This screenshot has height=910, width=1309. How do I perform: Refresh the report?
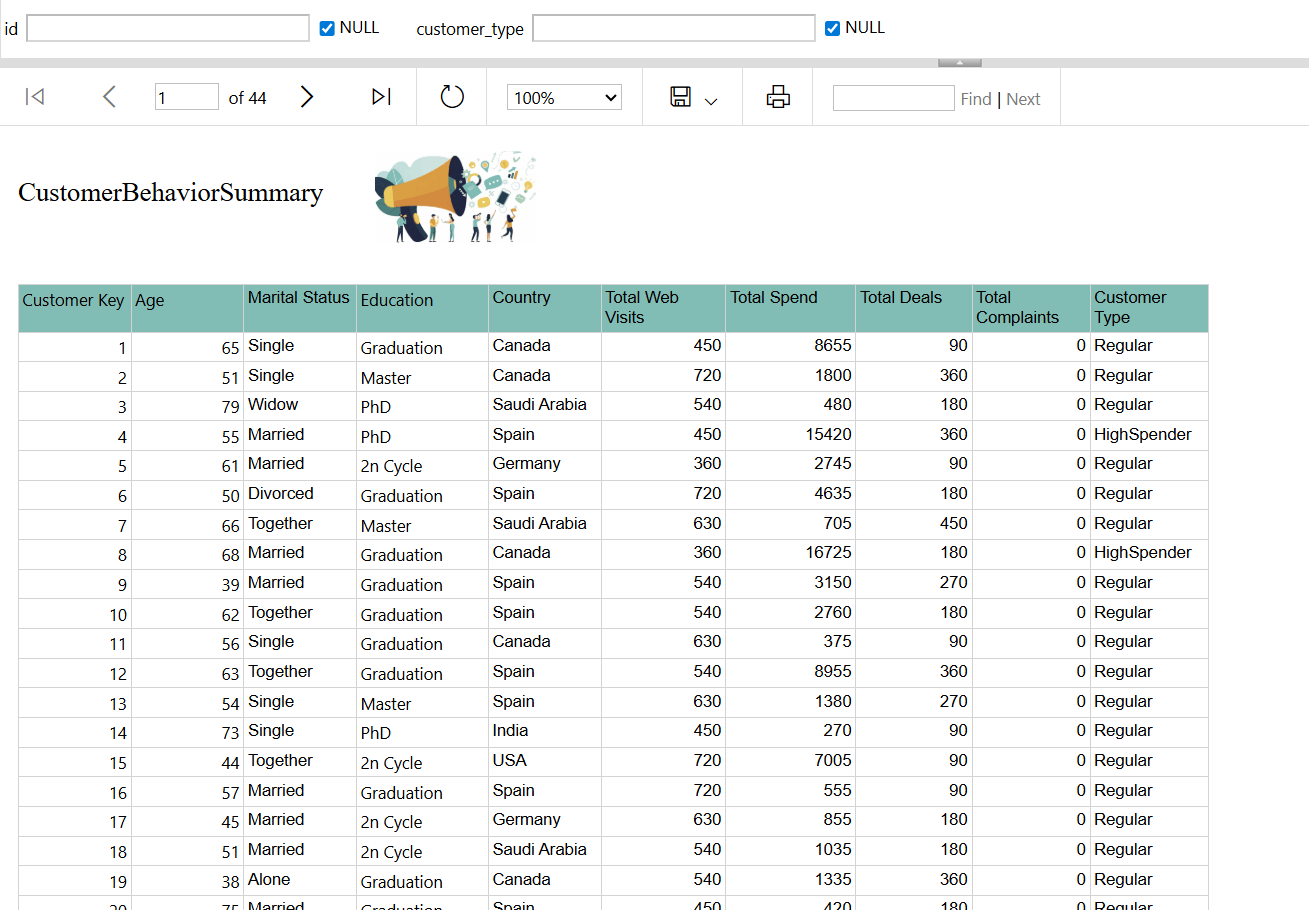tap(452, 97)
